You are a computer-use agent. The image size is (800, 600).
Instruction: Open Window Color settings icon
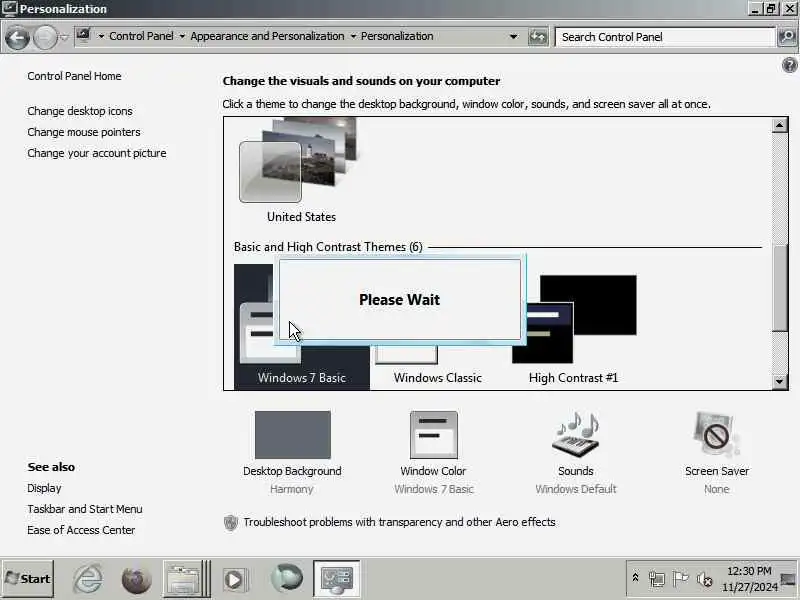[434, 435]
